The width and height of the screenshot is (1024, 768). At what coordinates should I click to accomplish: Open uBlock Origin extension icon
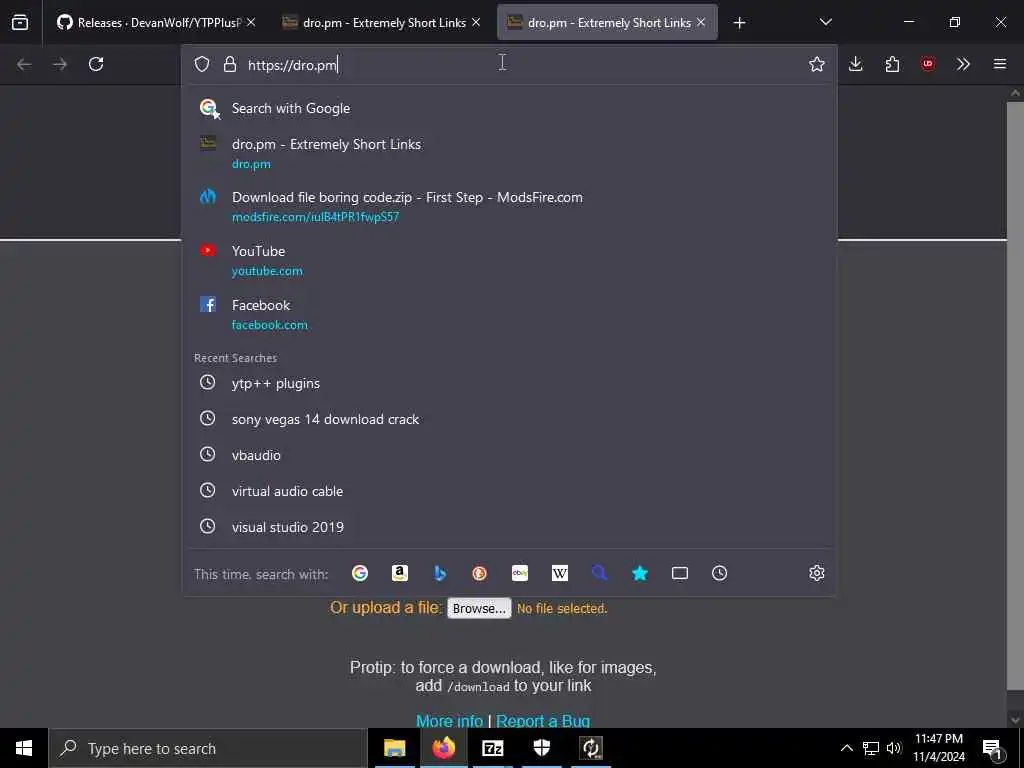(927, 64)
